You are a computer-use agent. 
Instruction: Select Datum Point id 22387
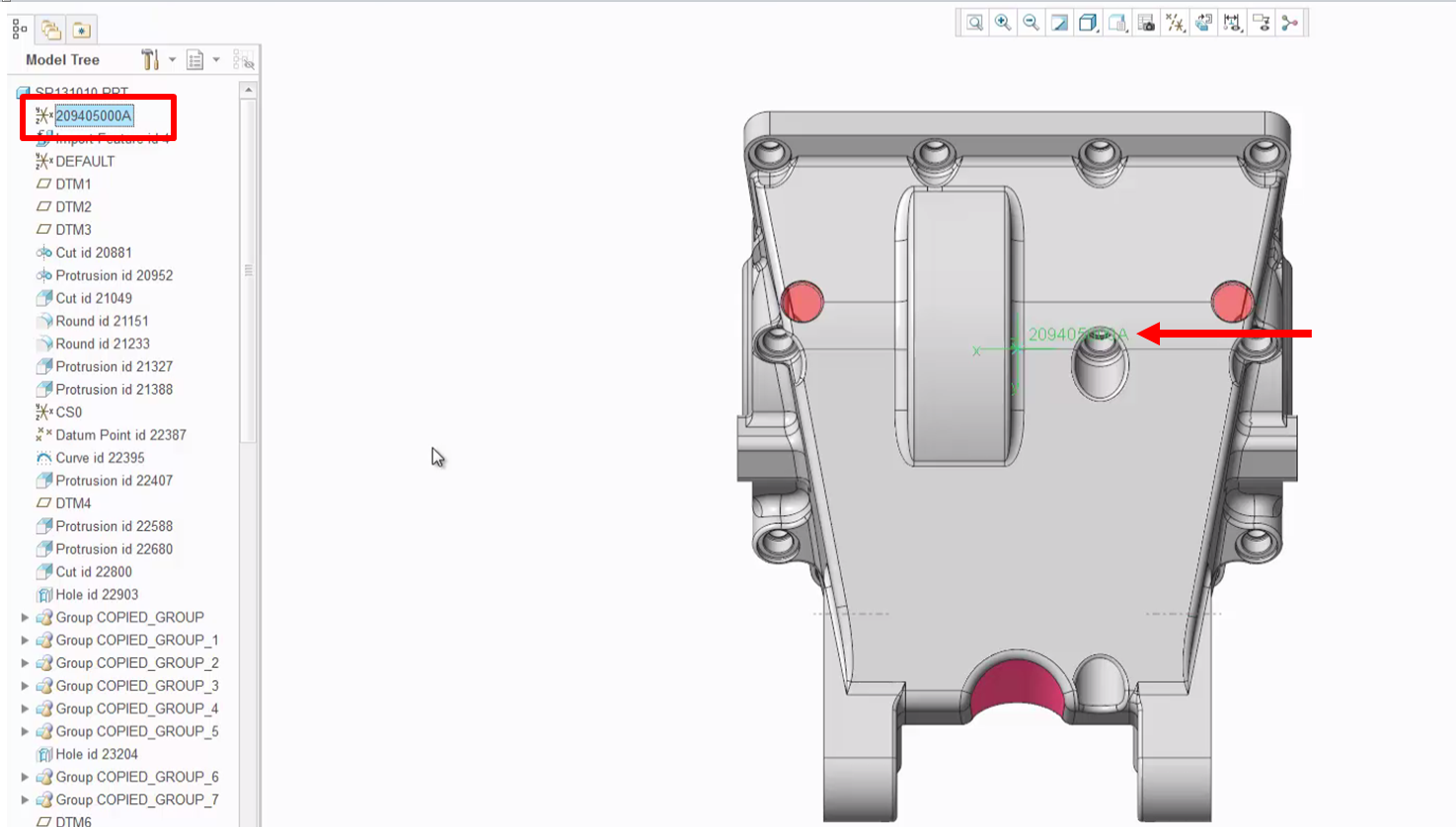[111, 434]
